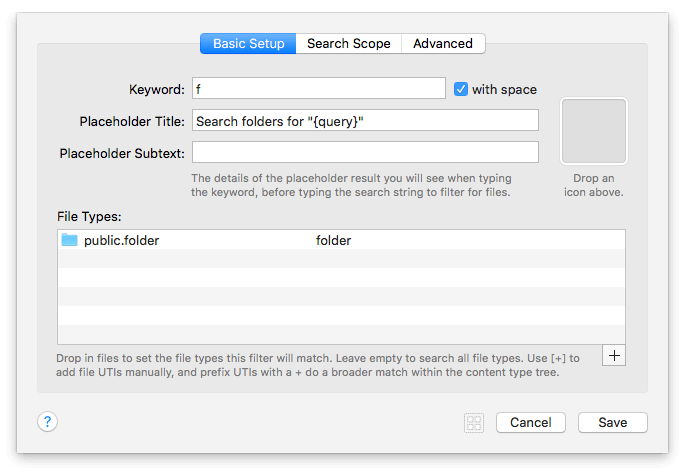Click the blue folder icon beside public.folder

(x=69, y=240)
